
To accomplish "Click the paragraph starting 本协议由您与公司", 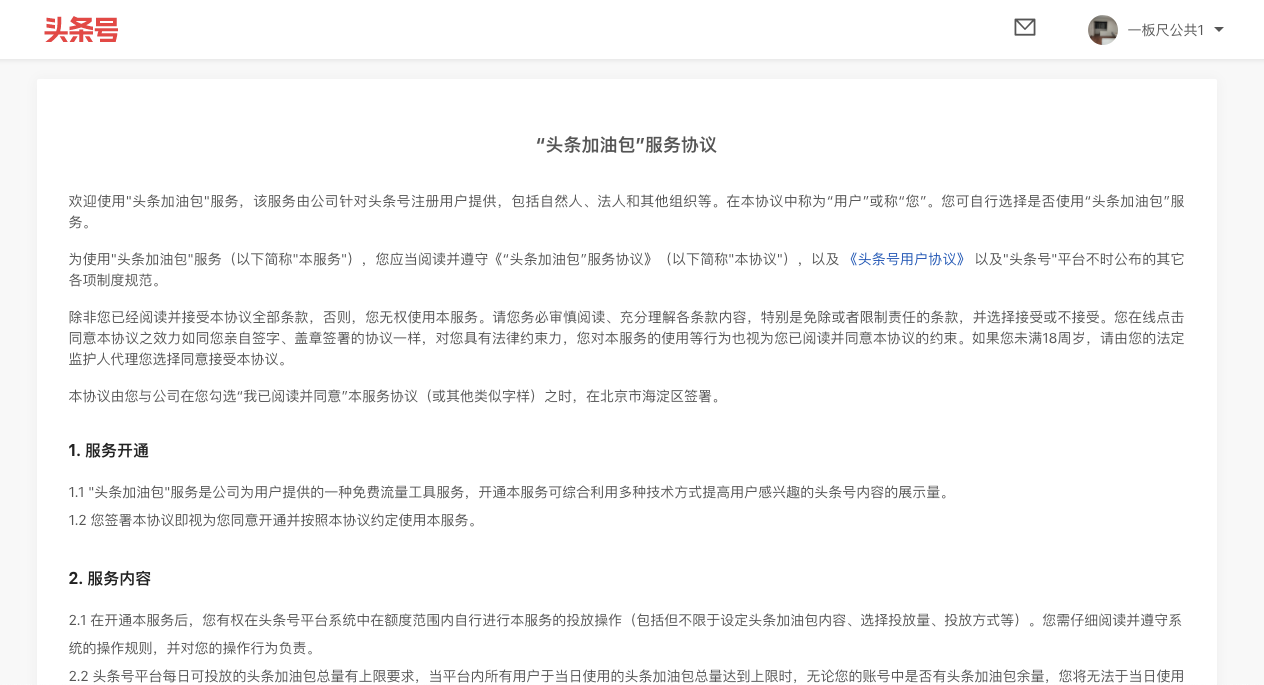I will 396,396.
